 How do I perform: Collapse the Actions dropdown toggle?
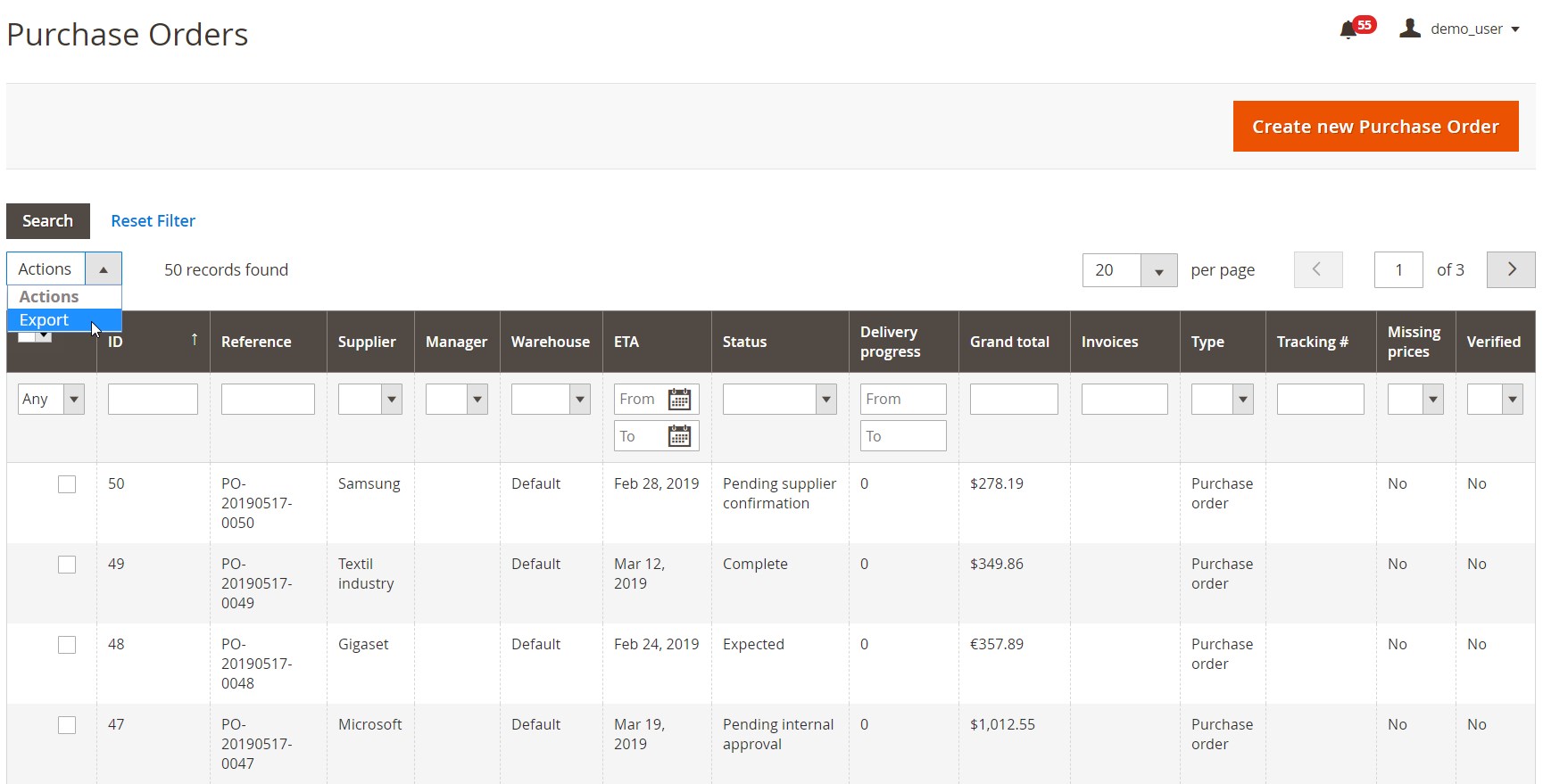(x=104, y=268)
